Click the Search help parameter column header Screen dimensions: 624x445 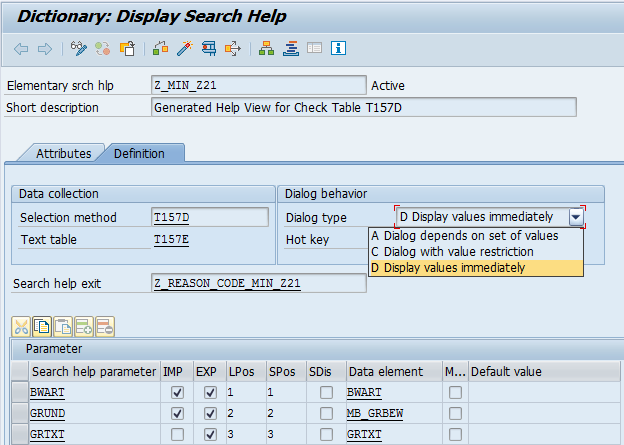(x=94, y=371)
